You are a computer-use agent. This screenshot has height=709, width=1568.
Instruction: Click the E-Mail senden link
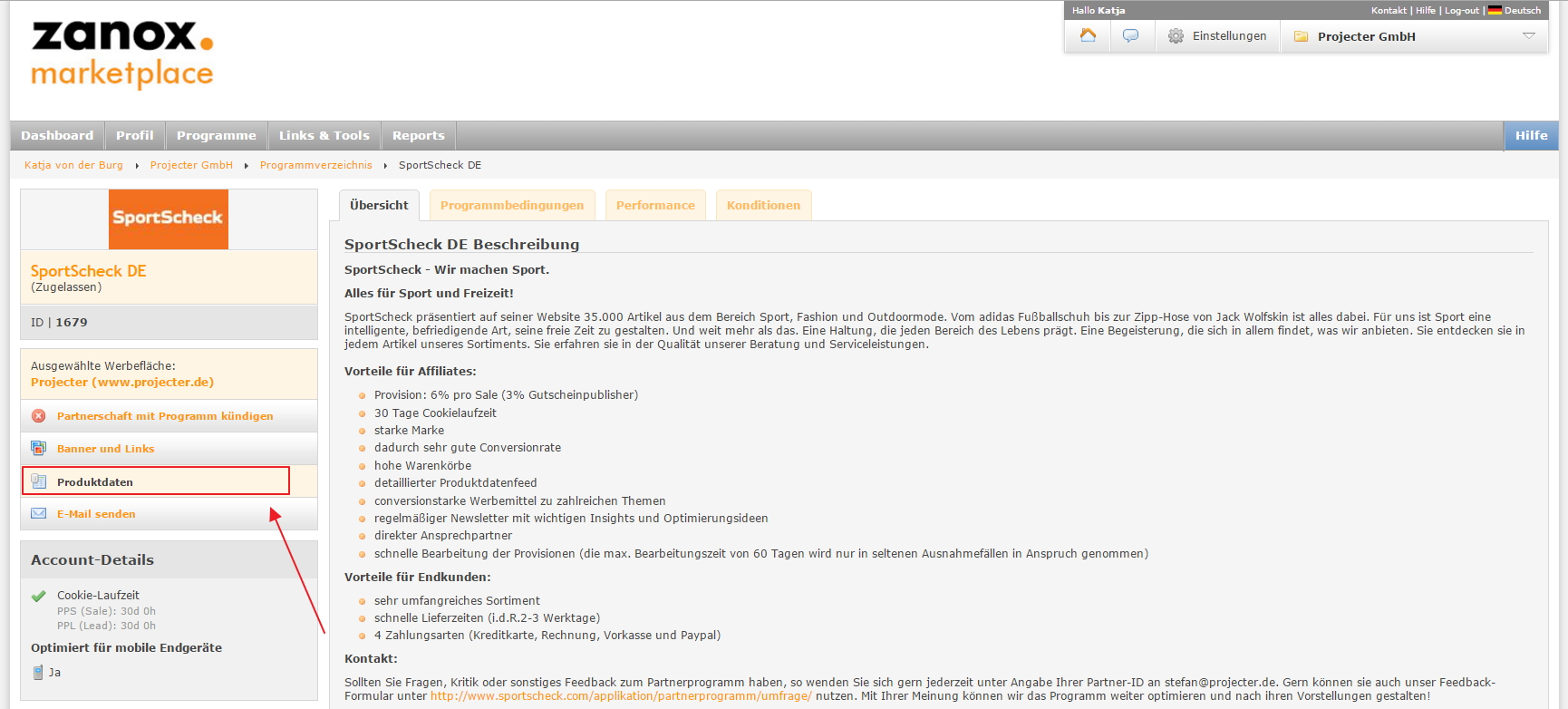(96, 514)
